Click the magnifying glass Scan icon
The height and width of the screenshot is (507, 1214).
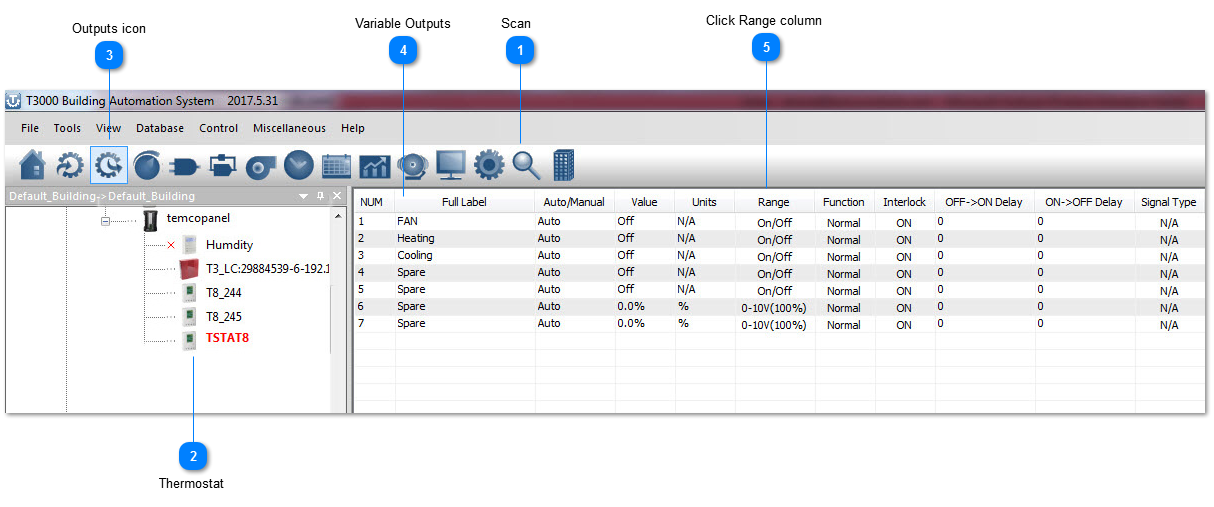(x=526, y=165)
